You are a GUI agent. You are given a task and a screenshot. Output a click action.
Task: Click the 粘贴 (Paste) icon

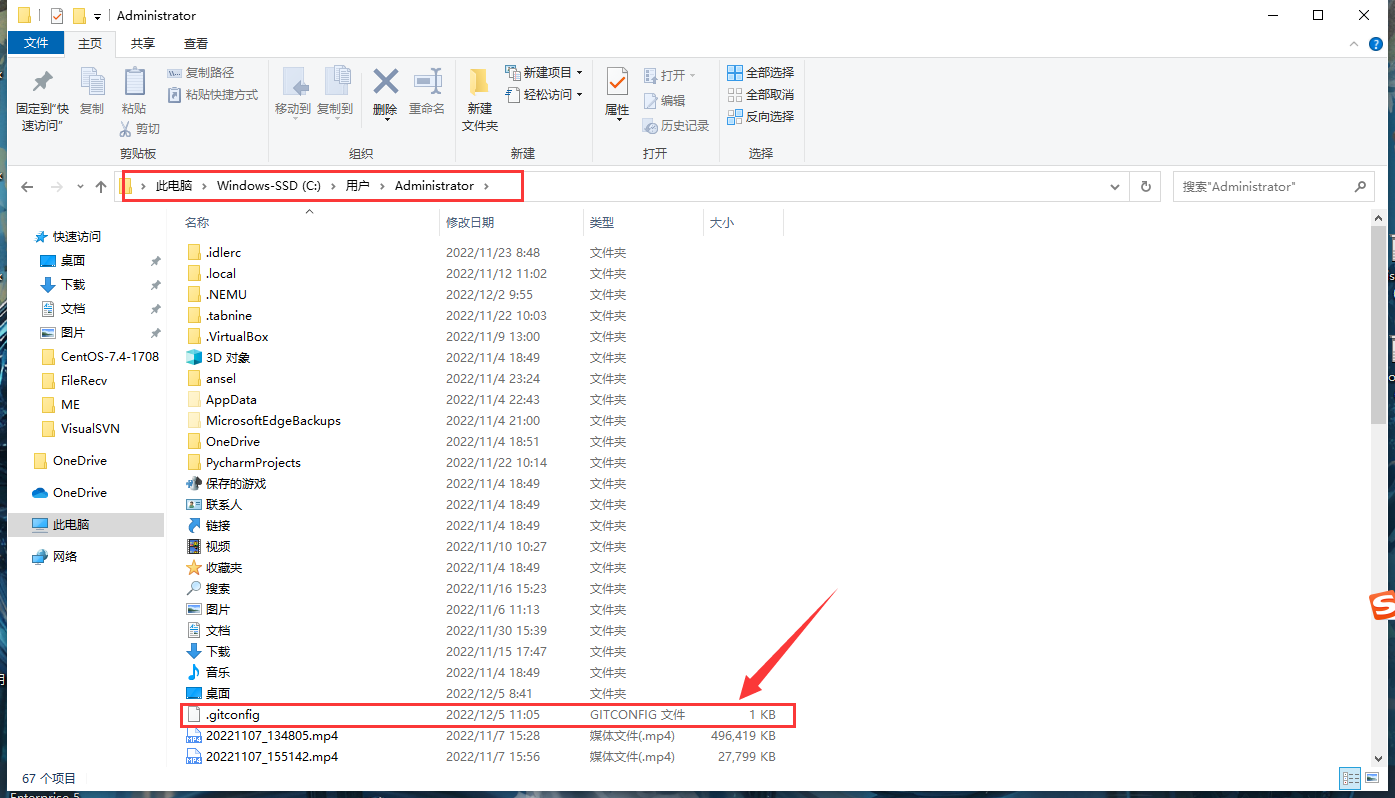coord(134,90)
